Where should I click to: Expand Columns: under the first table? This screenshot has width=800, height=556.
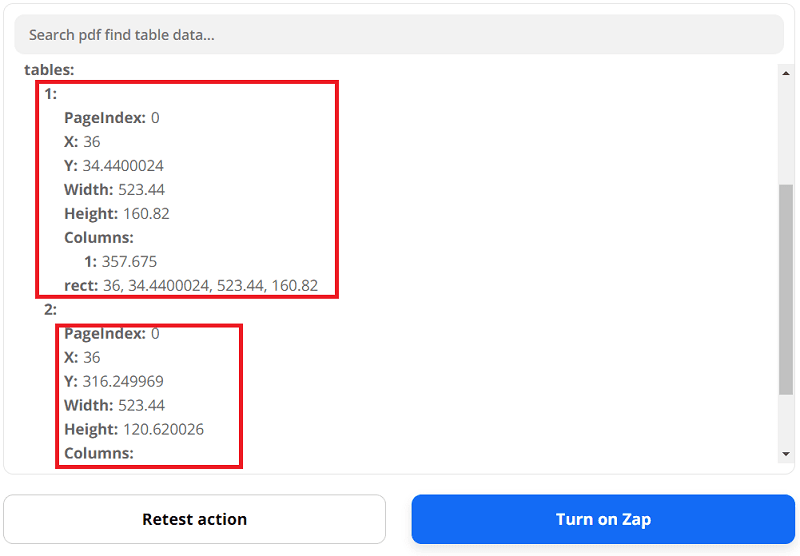98,238
